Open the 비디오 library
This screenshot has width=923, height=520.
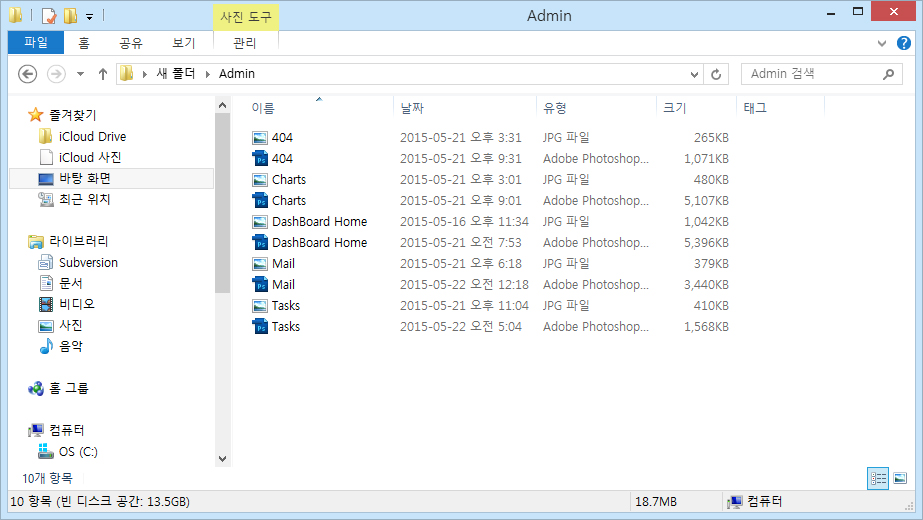click(76, 304)
